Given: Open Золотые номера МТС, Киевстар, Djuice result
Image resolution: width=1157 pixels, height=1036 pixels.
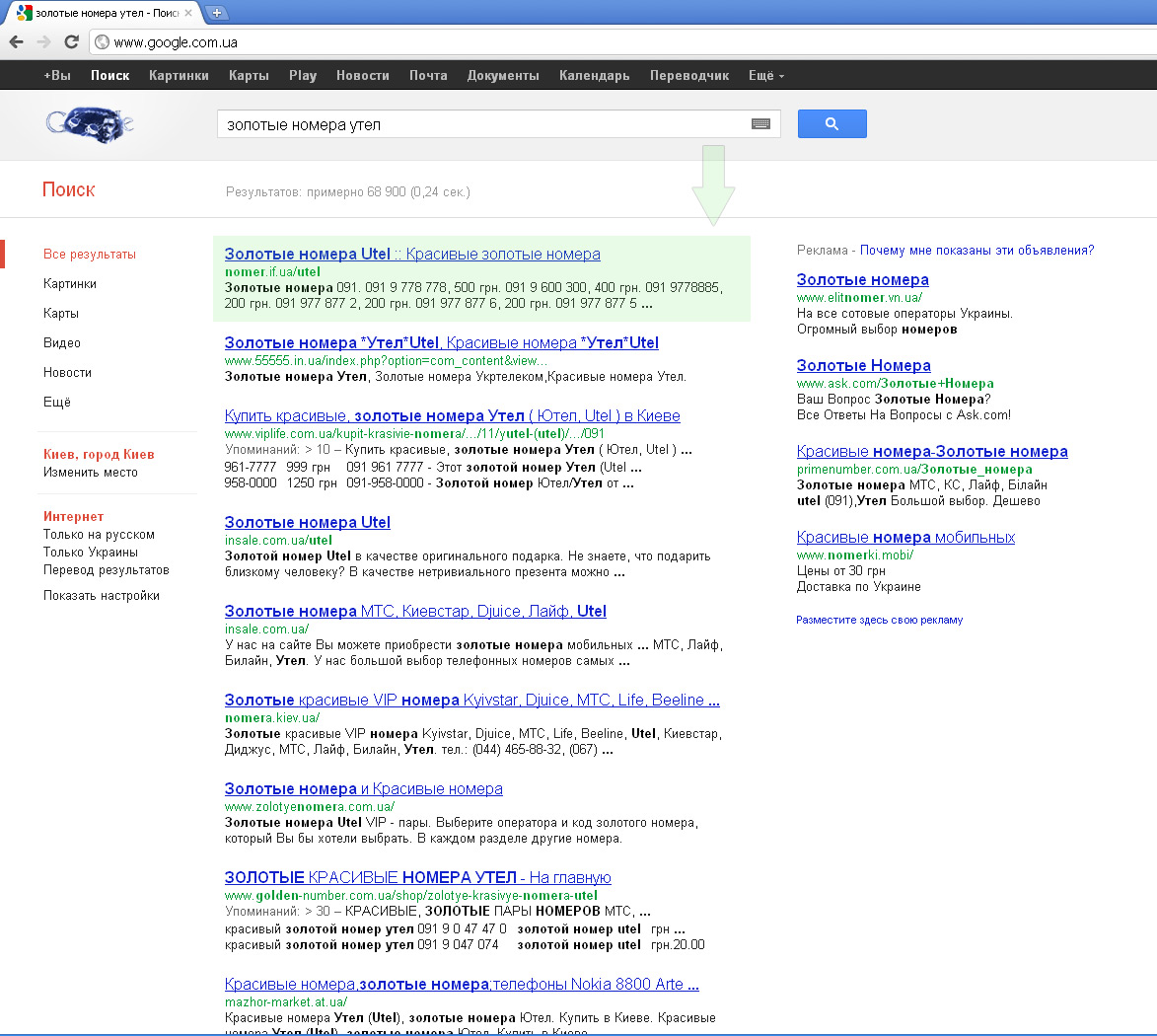Looking at the screenshot, I should click(x=414, y=611).
